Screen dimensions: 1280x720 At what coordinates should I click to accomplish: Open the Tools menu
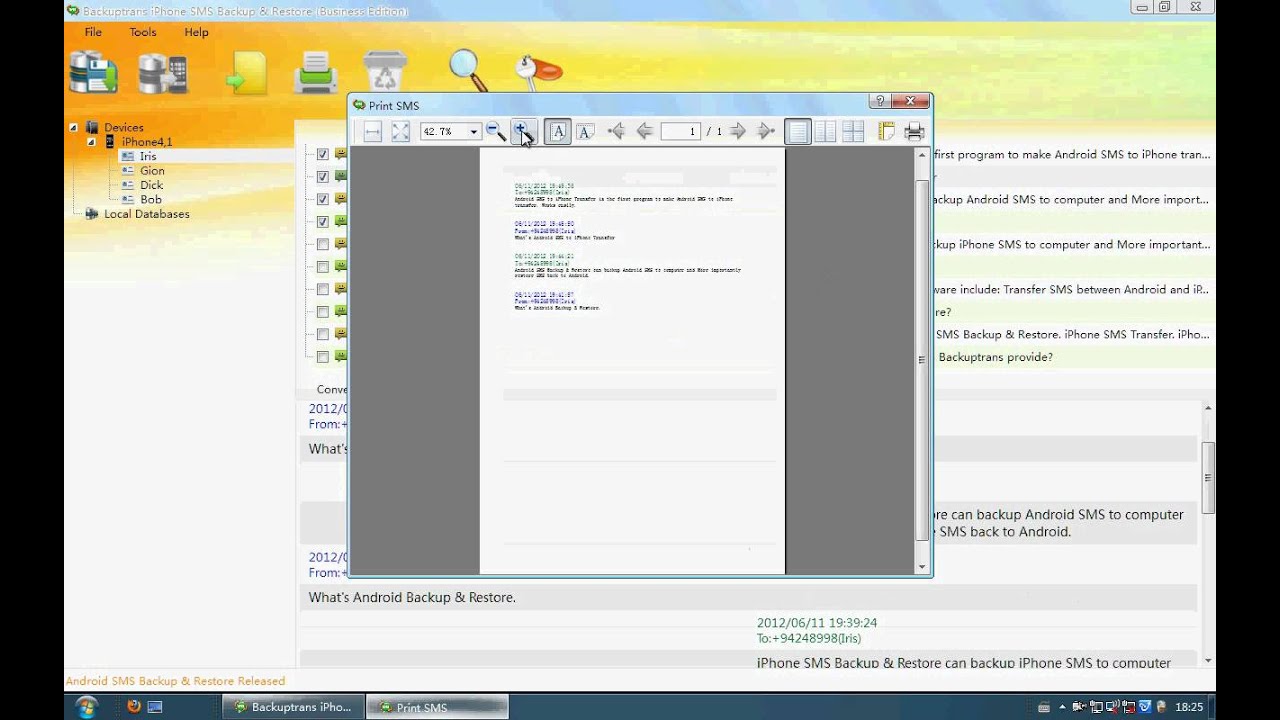tap(143, 32)
